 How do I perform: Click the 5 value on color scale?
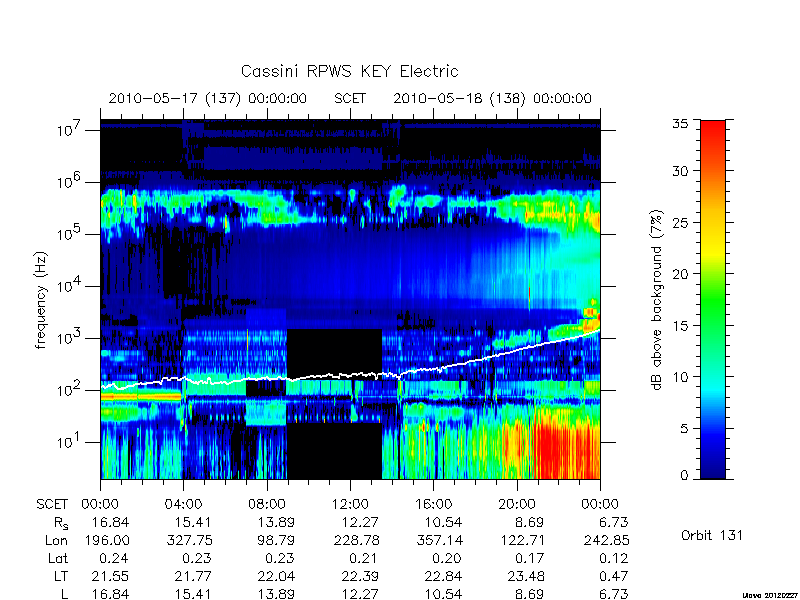684,429
